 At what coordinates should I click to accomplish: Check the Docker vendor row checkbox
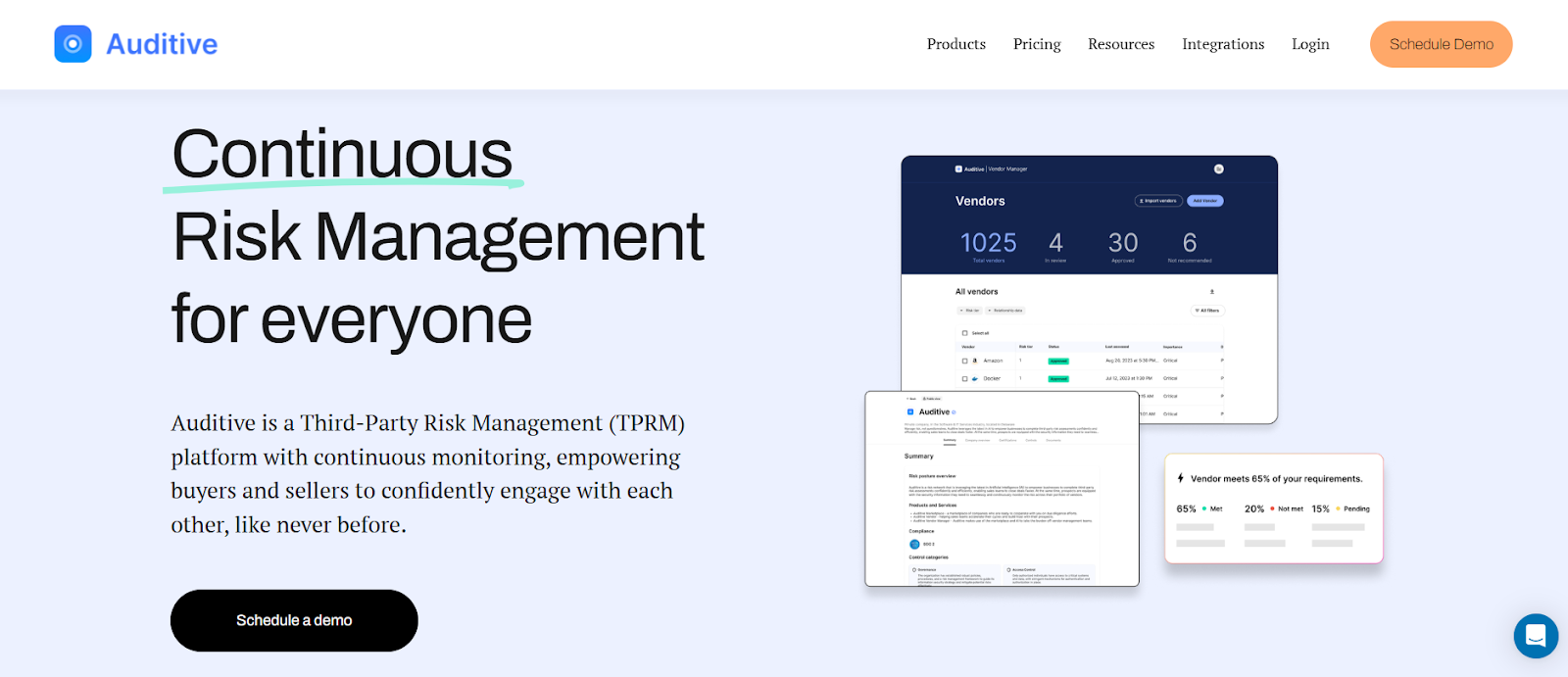(964, 378)
